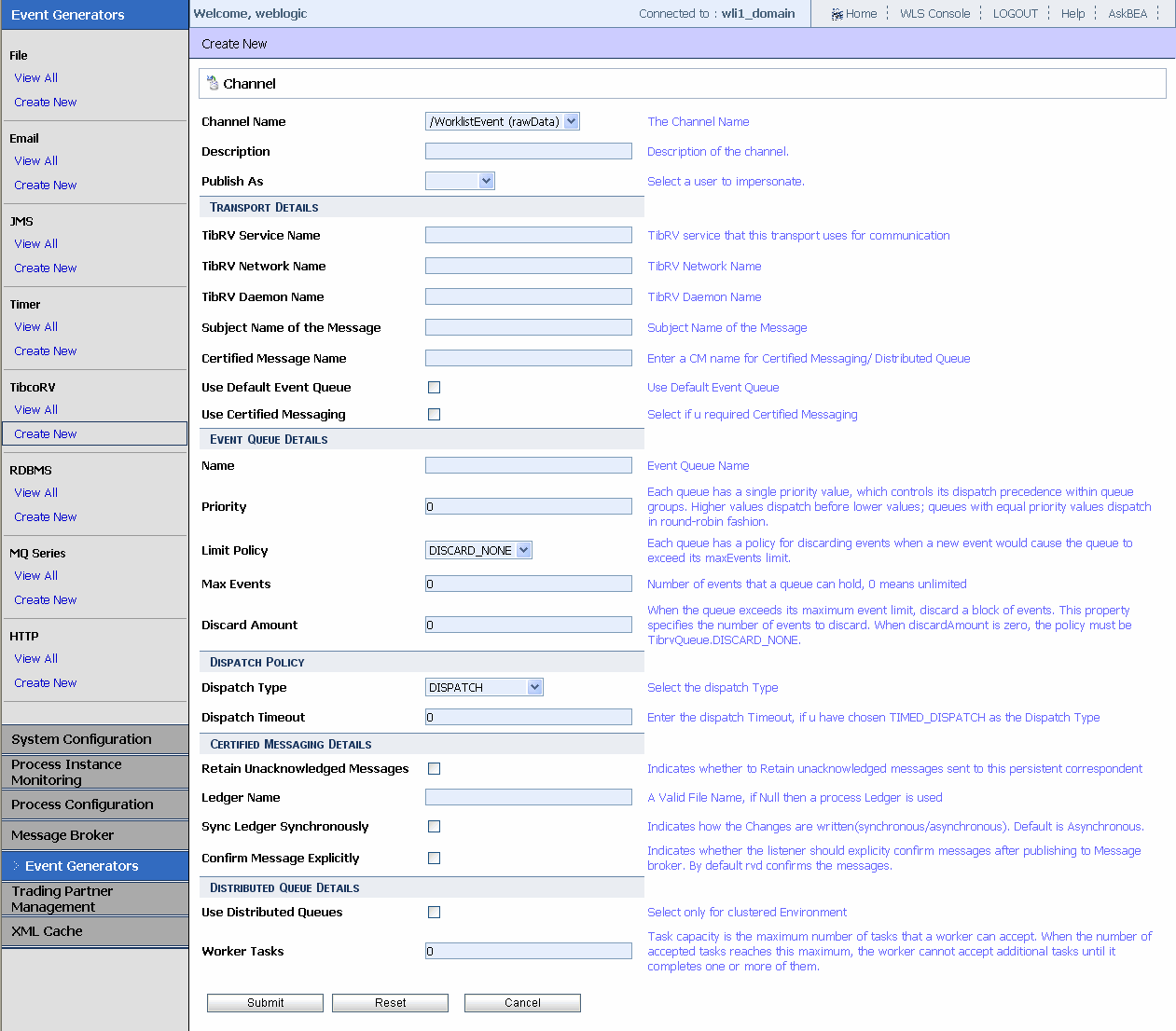This screenshot has width=1176, height=1031.
Task: Click the arrow icon beside Event Generators
Action: click(16, 866)
